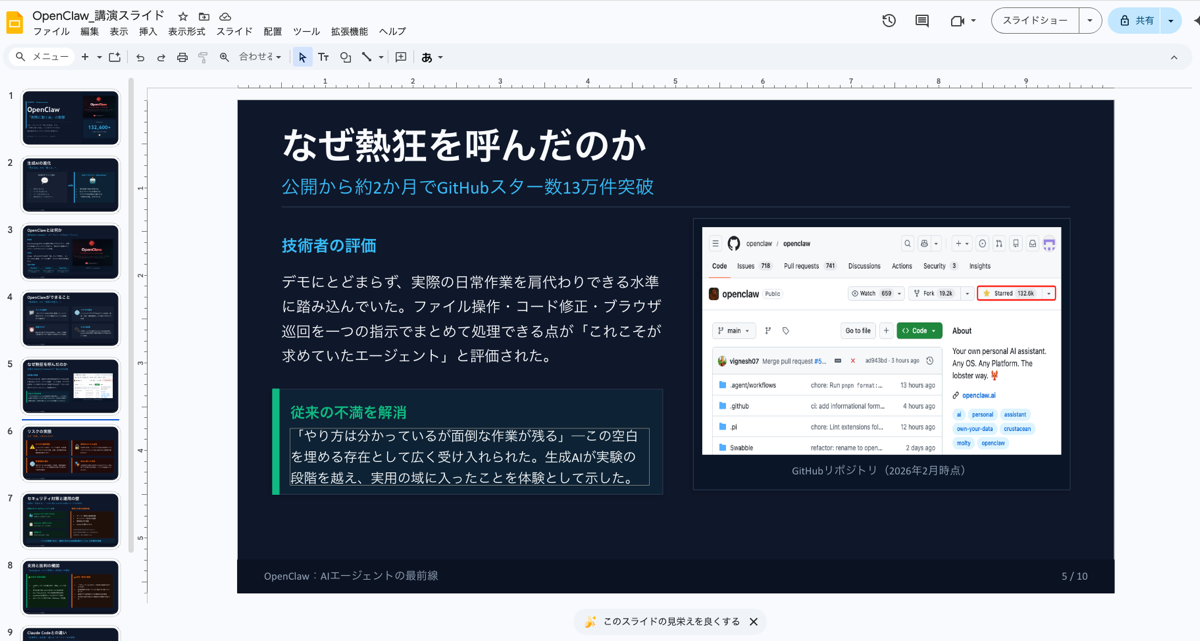This screenshot has width=1200, height=641.
Task: Open the 合わせる zoom dropdown
Action: click(260, 57)
